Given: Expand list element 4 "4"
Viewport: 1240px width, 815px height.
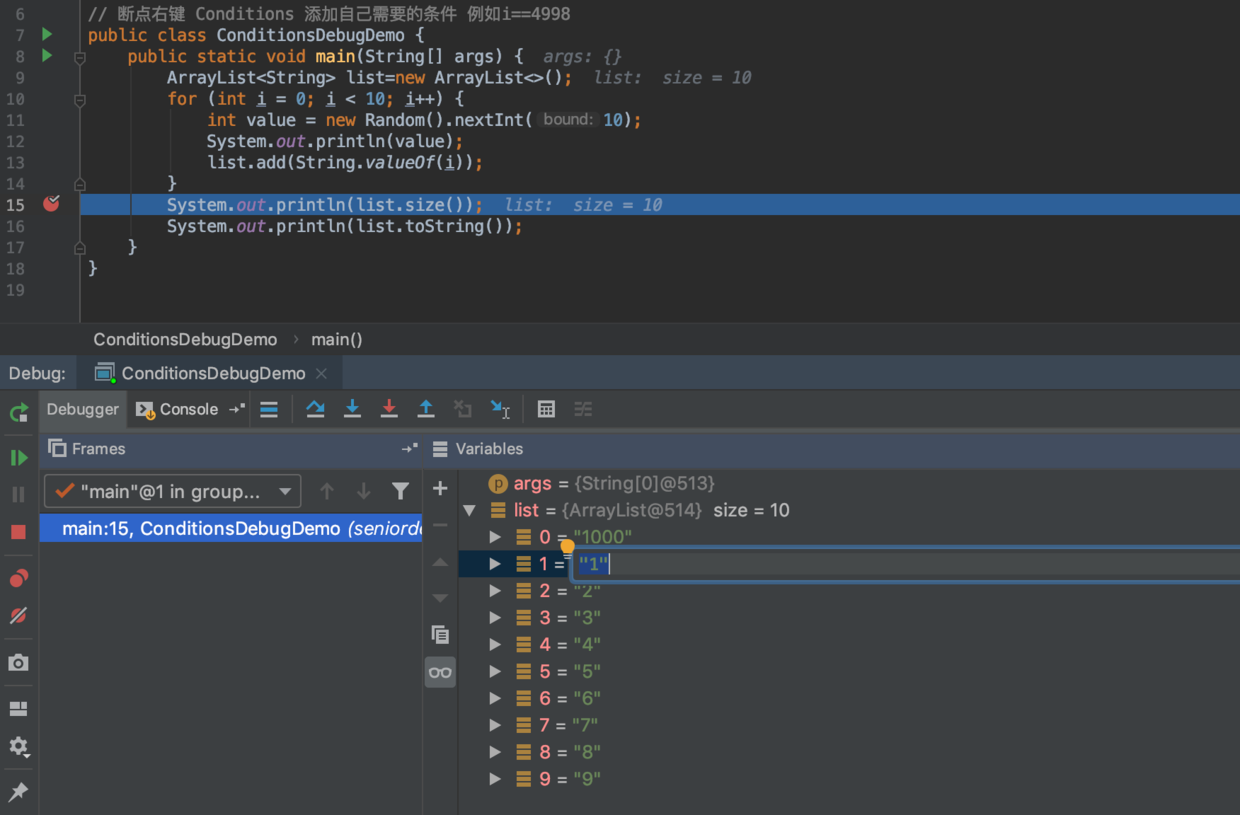Looking at the screenshot, I should [495, 645].
